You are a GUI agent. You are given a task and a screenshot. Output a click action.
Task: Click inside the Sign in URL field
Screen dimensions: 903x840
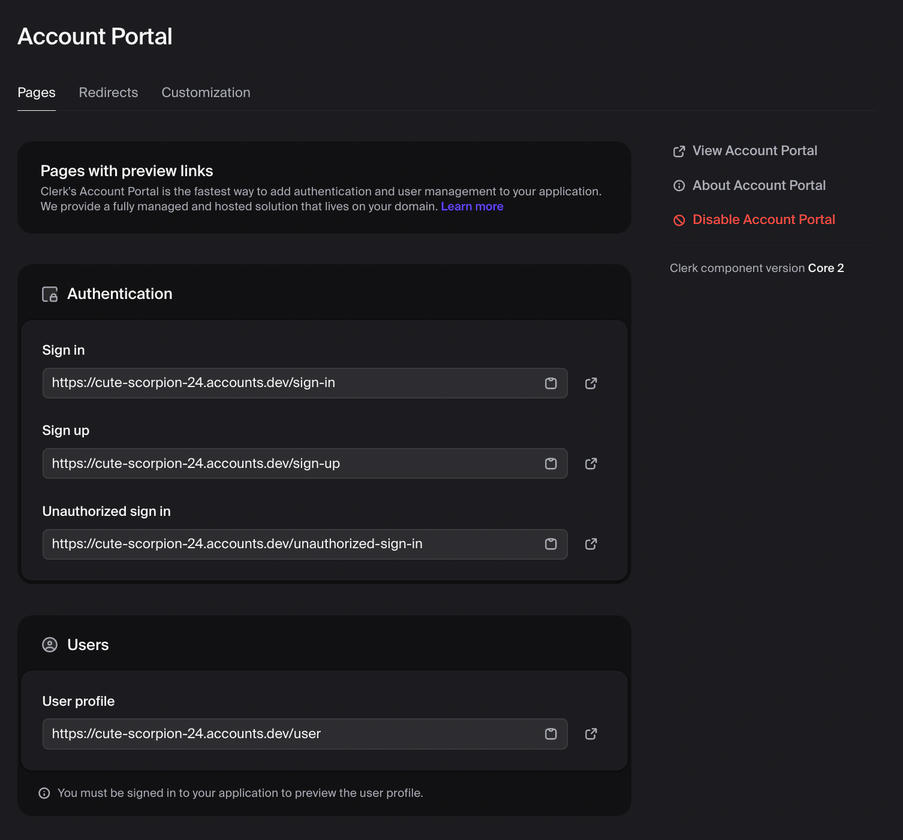(x=290, y=383)
